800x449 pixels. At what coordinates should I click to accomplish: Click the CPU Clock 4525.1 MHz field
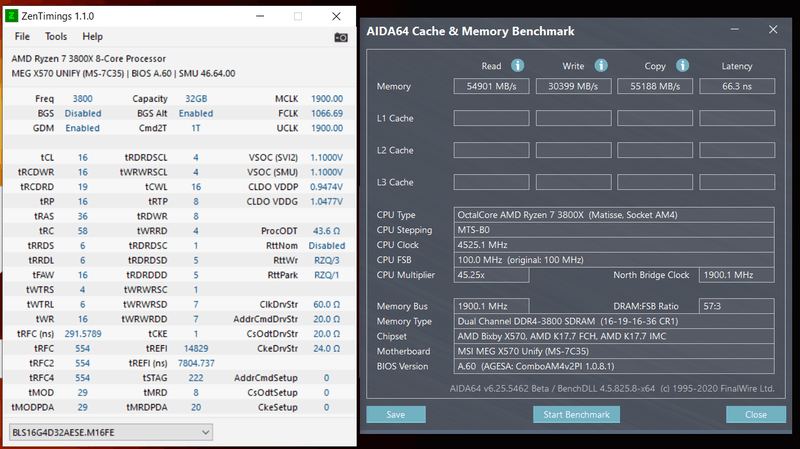click(x=614, y=245)
